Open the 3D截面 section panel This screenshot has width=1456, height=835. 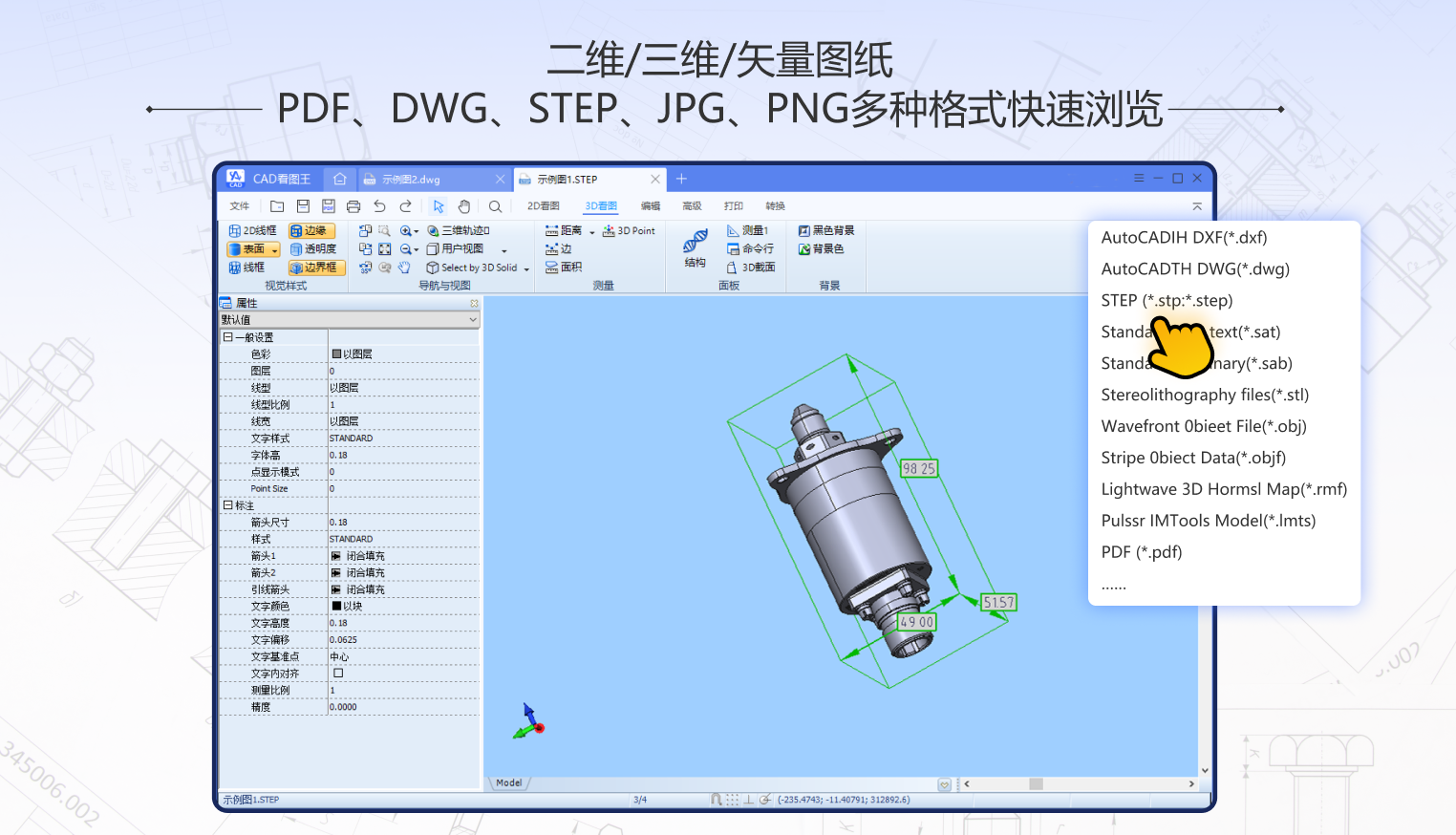pyautogui.click(x=751, y=268)
